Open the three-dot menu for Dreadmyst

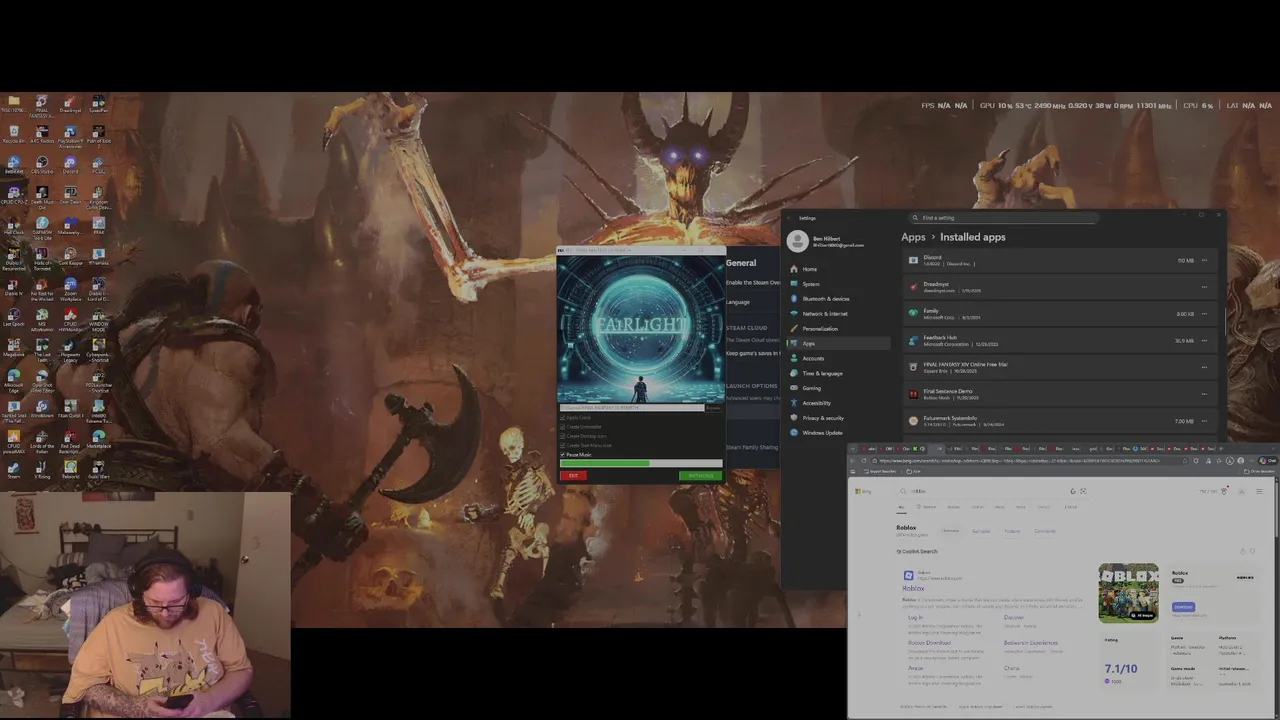[x=1204, y=287]
